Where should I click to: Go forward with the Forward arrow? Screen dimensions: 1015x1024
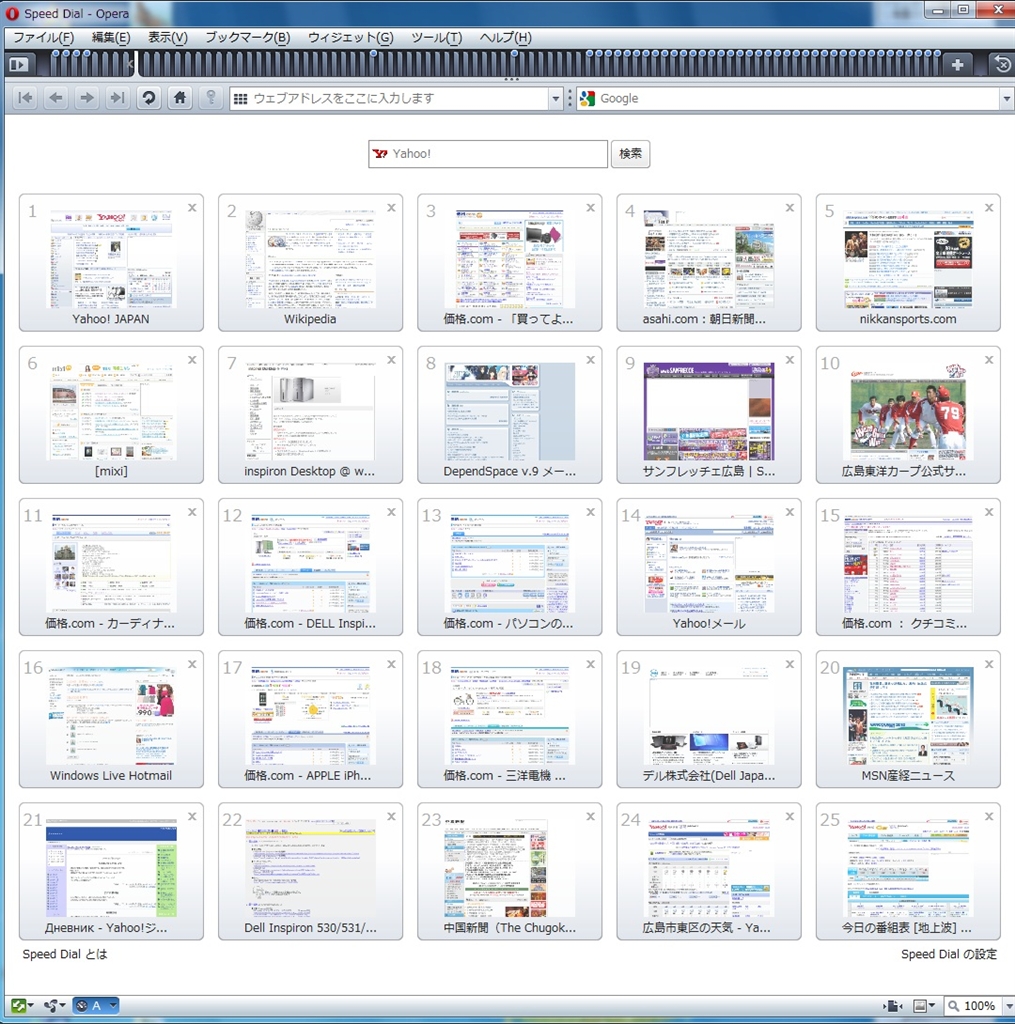point(86,98)
